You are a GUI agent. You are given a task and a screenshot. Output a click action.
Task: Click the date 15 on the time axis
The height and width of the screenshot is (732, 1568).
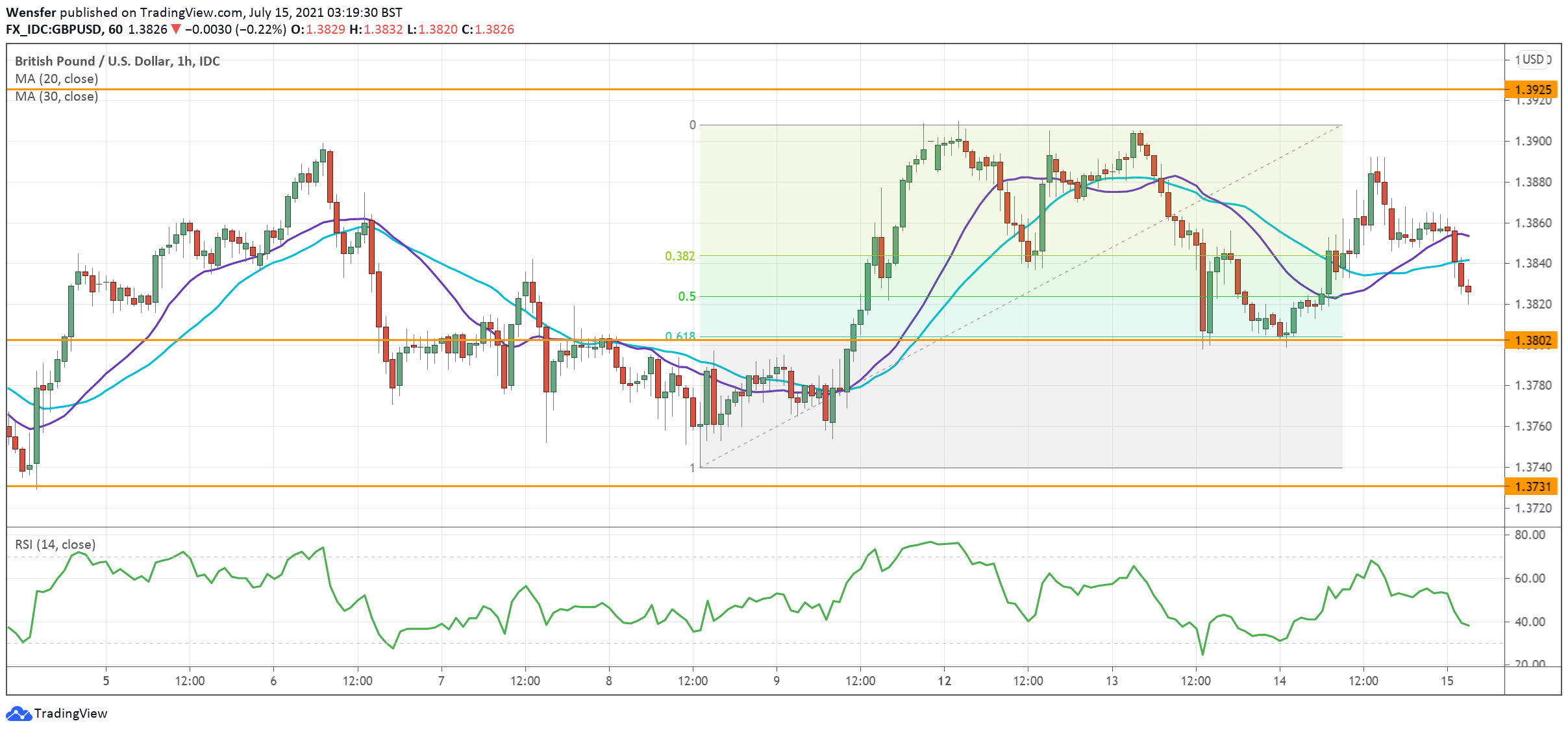pos(1447,681)
